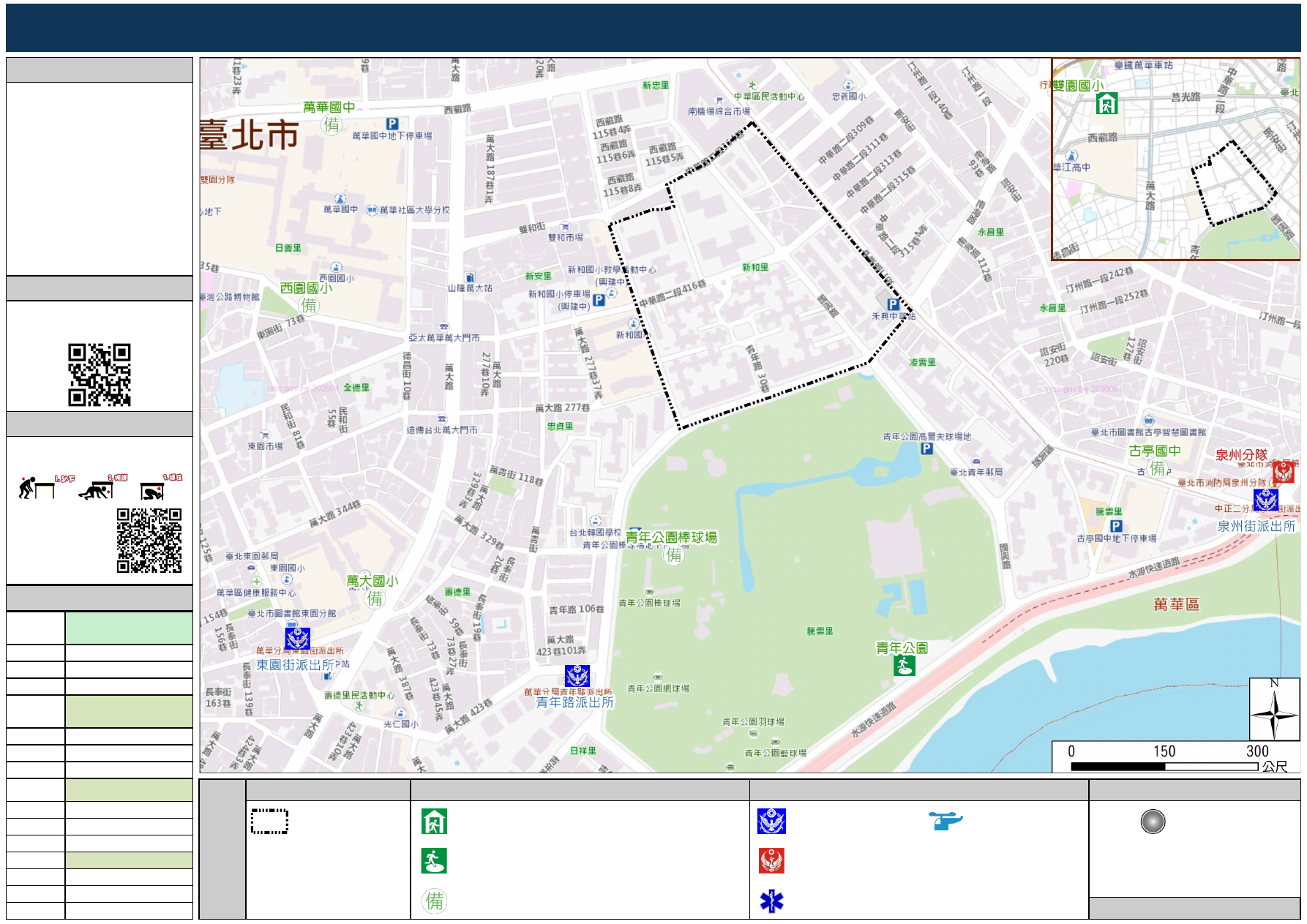Click the 新安里 village label

[x=538, y=277]
